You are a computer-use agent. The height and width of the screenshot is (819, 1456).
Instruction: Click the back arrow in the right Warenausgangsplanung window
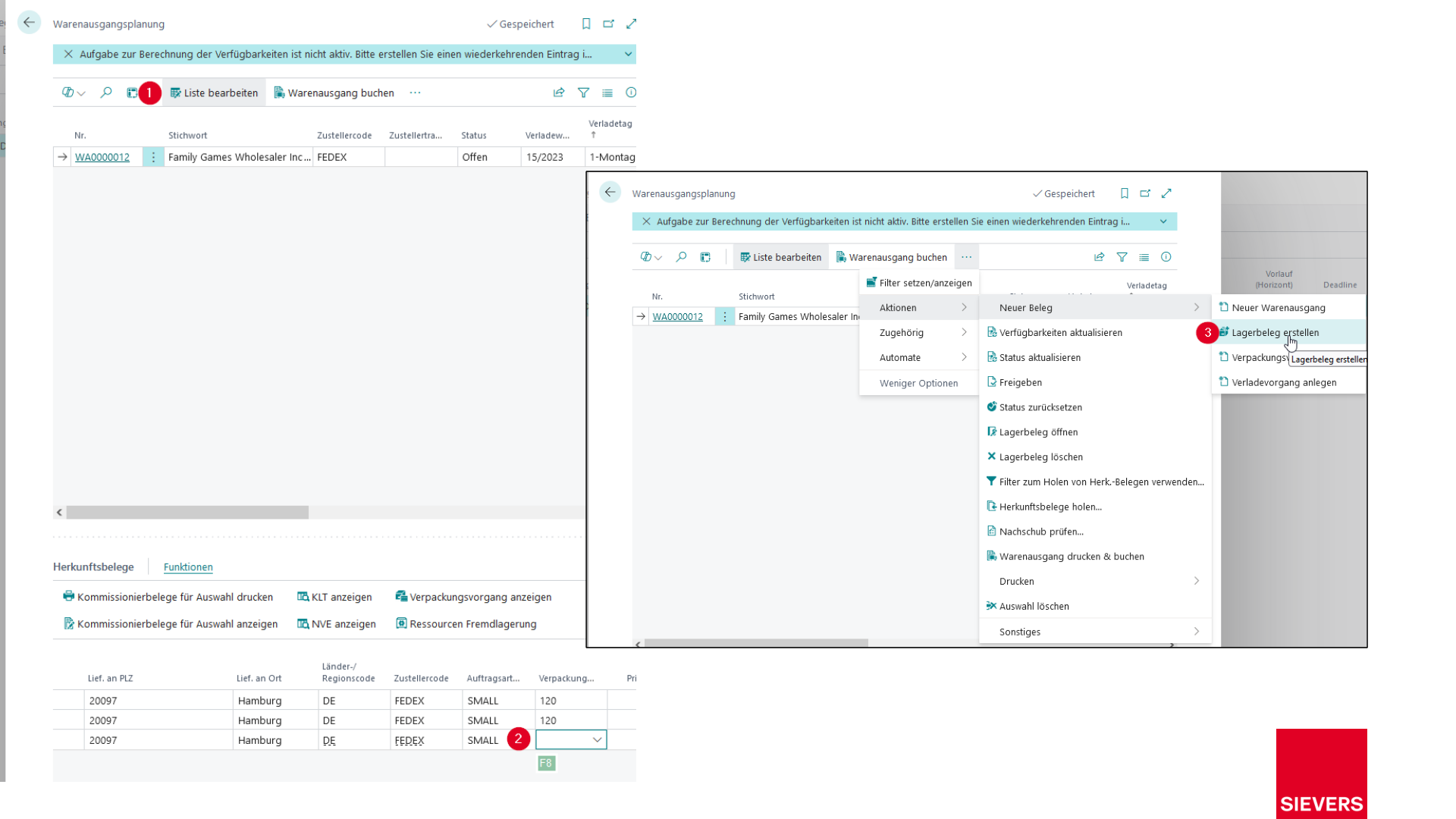(610, 193)
